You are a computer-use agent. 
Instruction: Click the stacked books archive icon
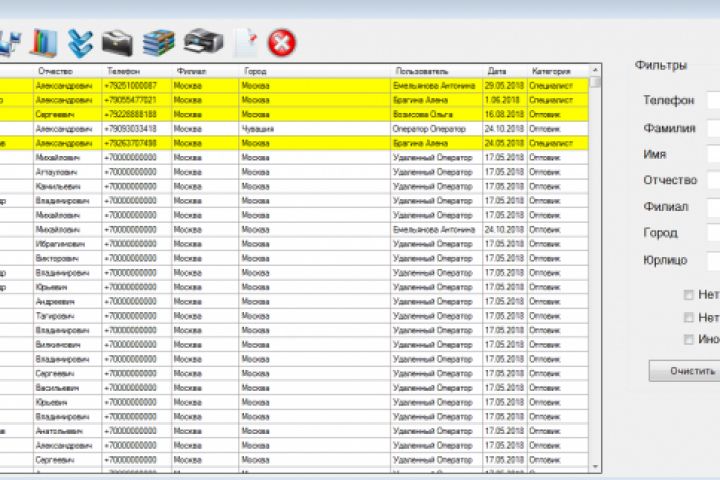[158, 43]
